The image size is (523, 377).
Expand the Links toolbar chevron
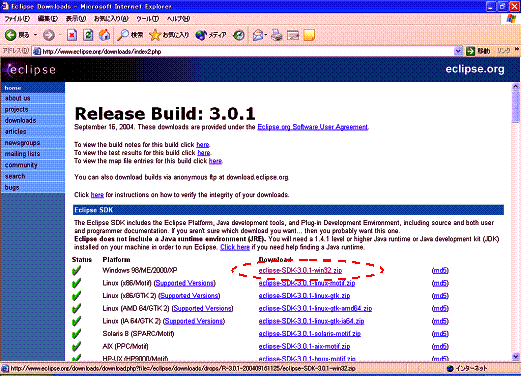[x=517, y=50]
